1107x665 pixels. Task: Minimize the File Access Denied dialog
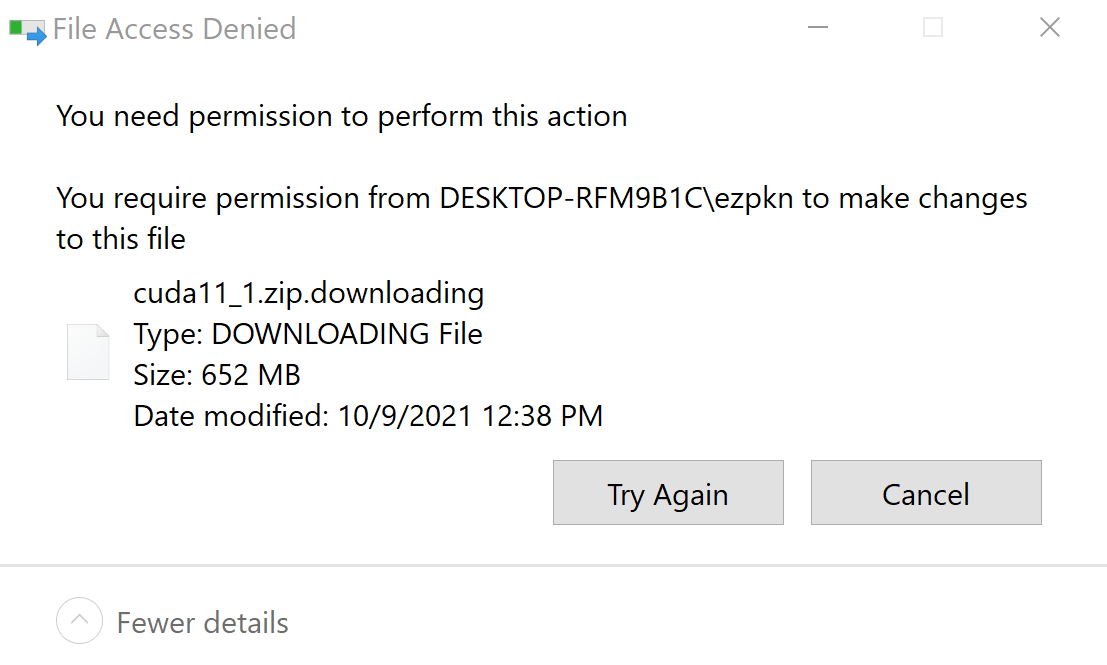818,28
